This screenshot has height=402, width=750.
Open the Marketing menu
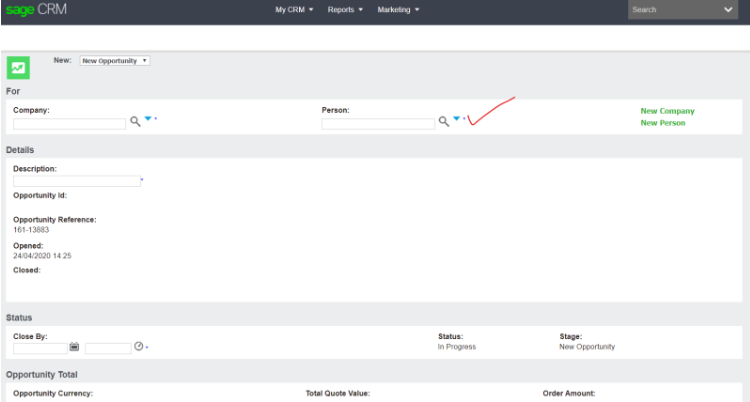click(398, 10)
